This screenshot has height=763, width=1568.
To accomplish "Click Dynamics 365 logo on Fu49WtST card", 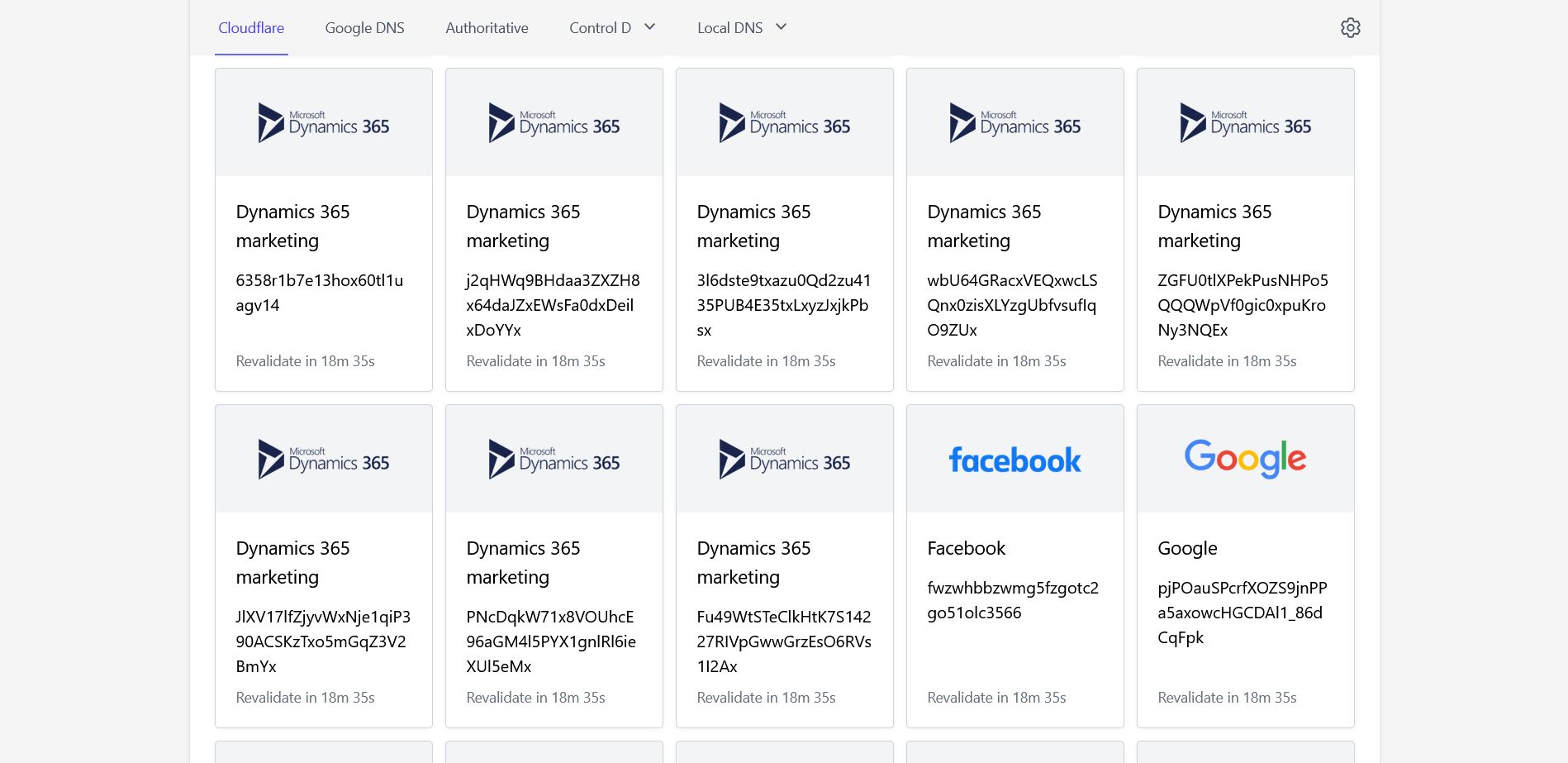I will click(785, 459).
